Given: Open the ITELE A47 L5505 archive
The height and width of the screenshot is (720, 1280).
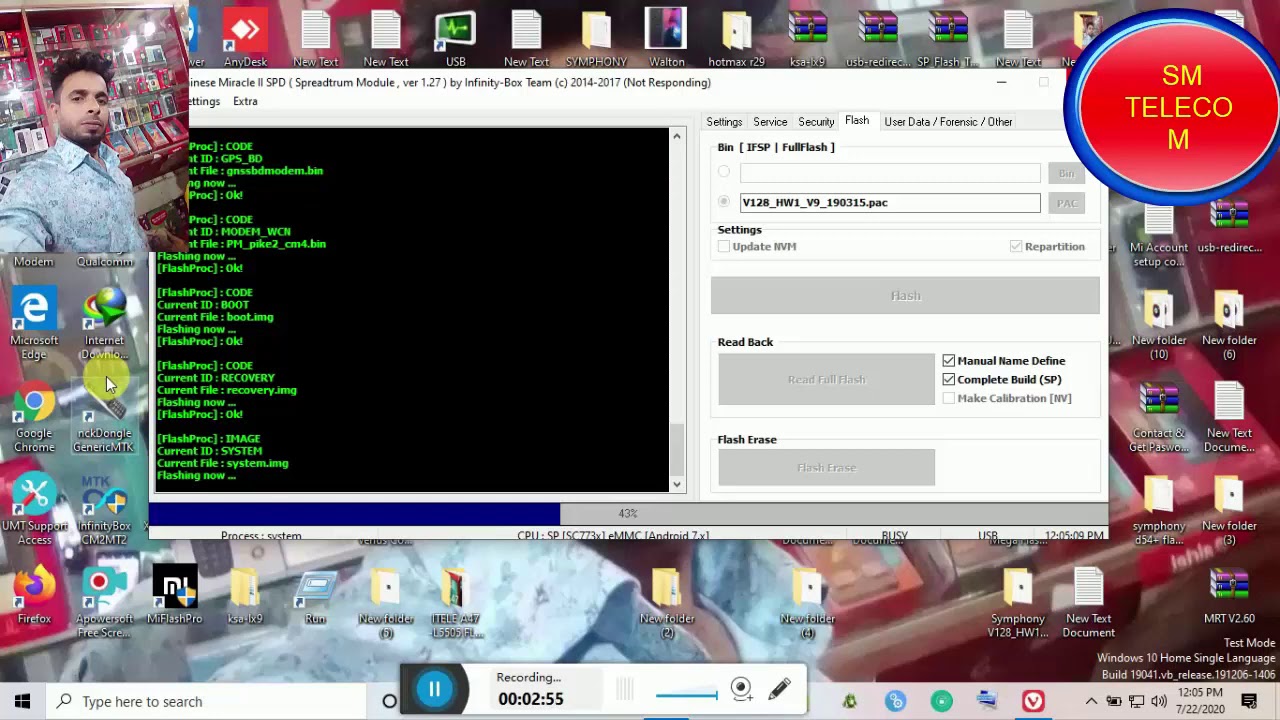Looking at the screenshot, I should 455,604.
